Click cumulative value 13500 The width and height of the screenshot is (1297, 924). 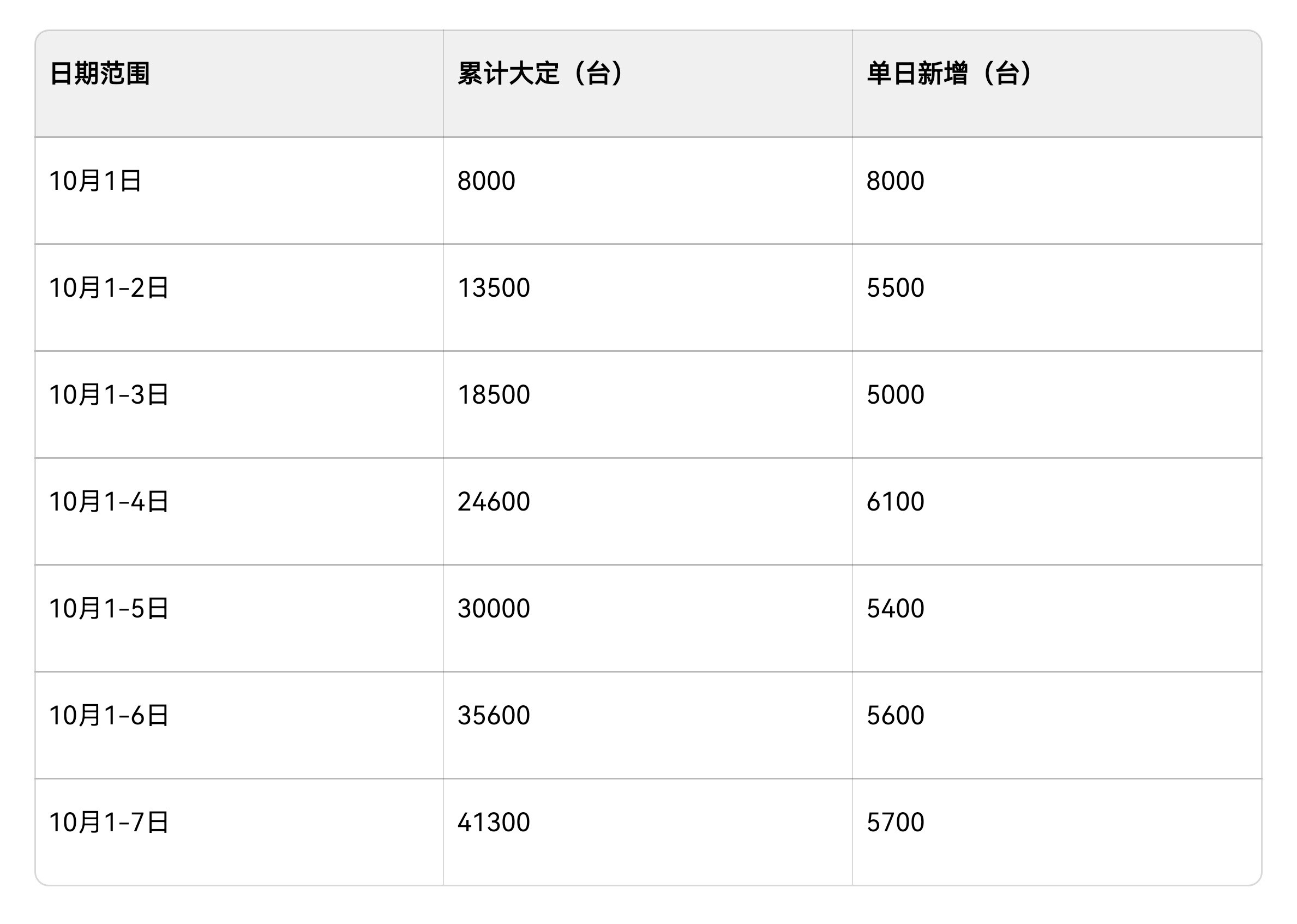(493, 288)
